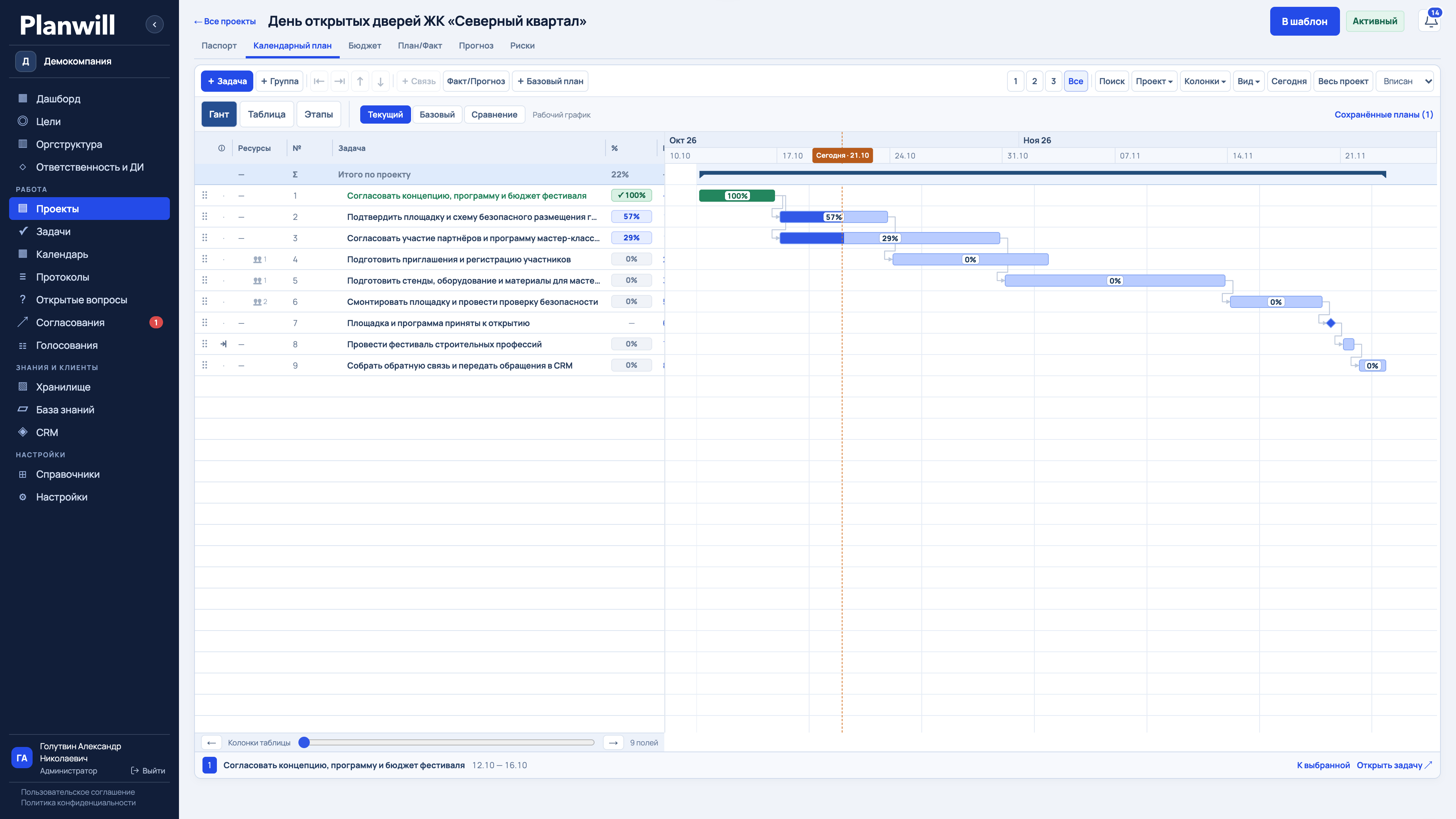Screen dimensions: 1456x819
Task: Switch to Текущий plan mode
Action: [x=385, y=115]
